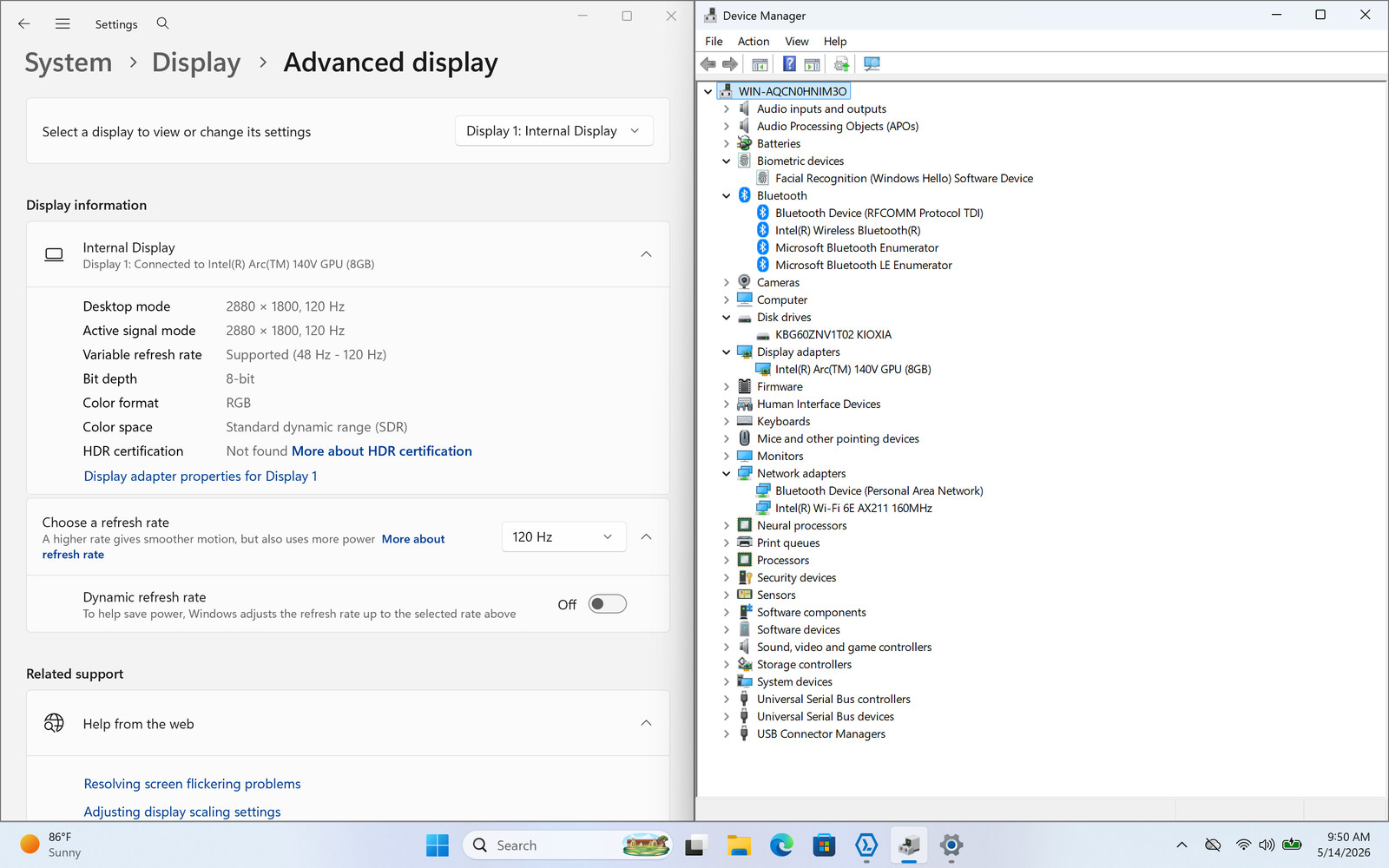Open the File menu in Device Manager
The image size is (1389, 868).
(x=714, y=41)
